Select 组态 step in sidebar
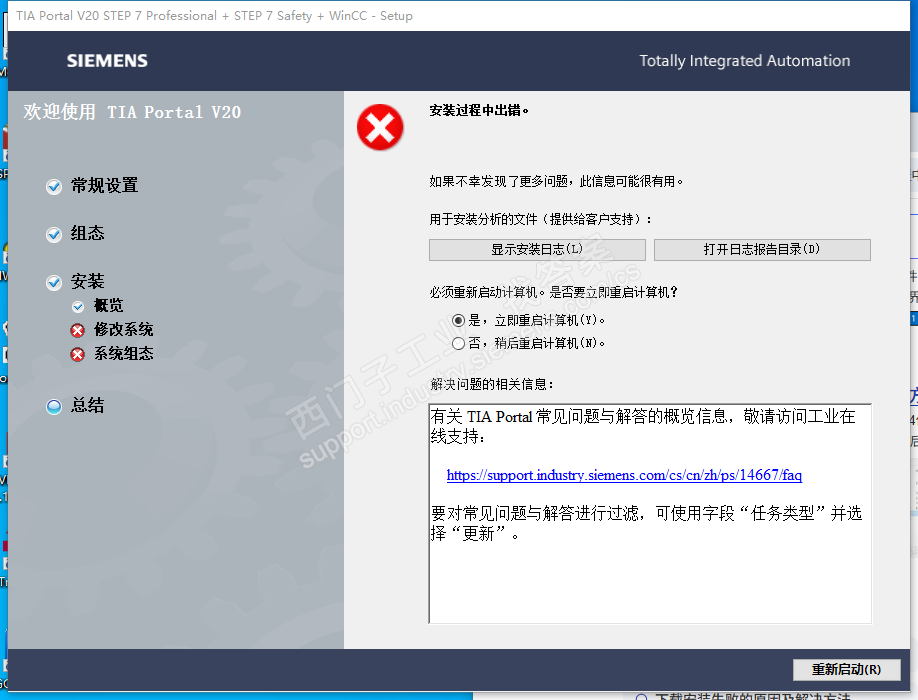Screen dimensions: 918x700 pyautogui.click(x=87, y=234)
